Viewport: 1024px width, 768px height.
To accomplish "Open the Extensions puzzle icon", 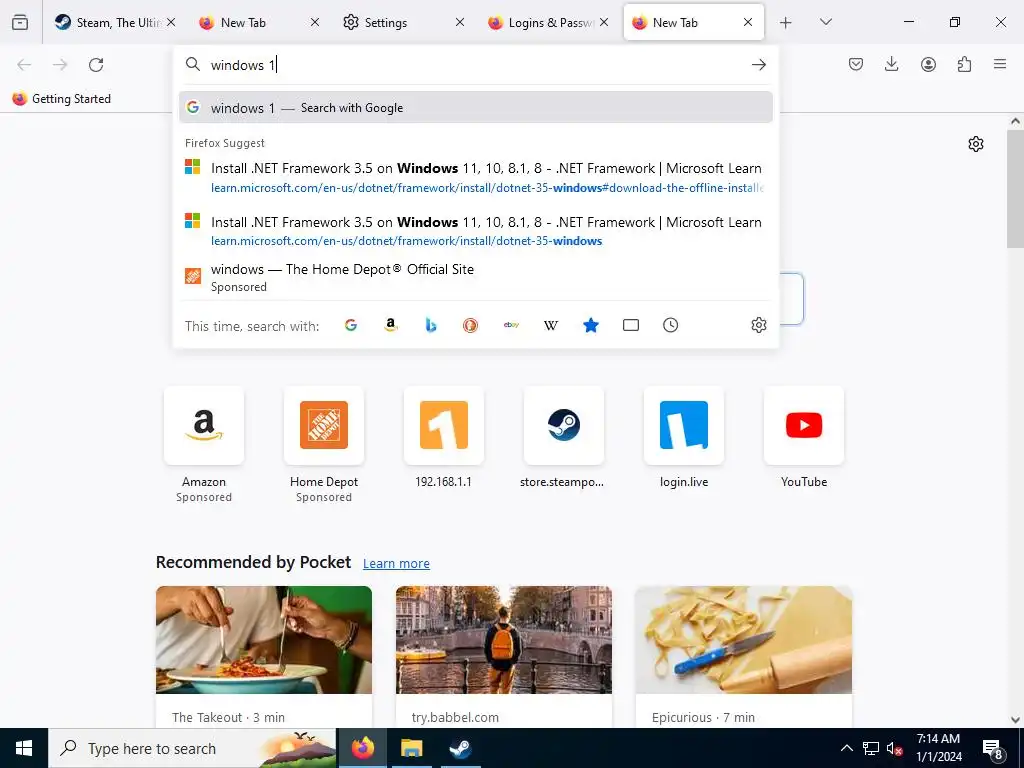I will [x=964, y=64].
